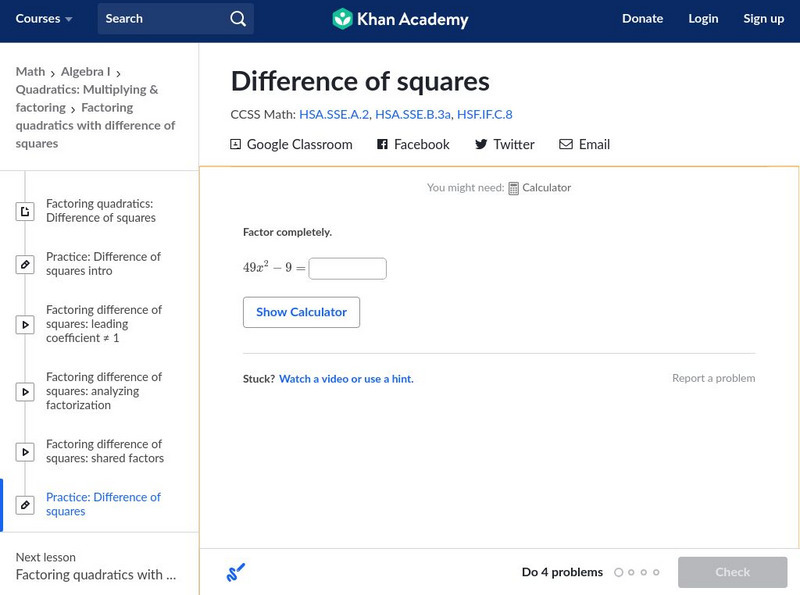Open the HSA.SSE.A.2 standard link
The image size is (800, 595).
(333, 115)
